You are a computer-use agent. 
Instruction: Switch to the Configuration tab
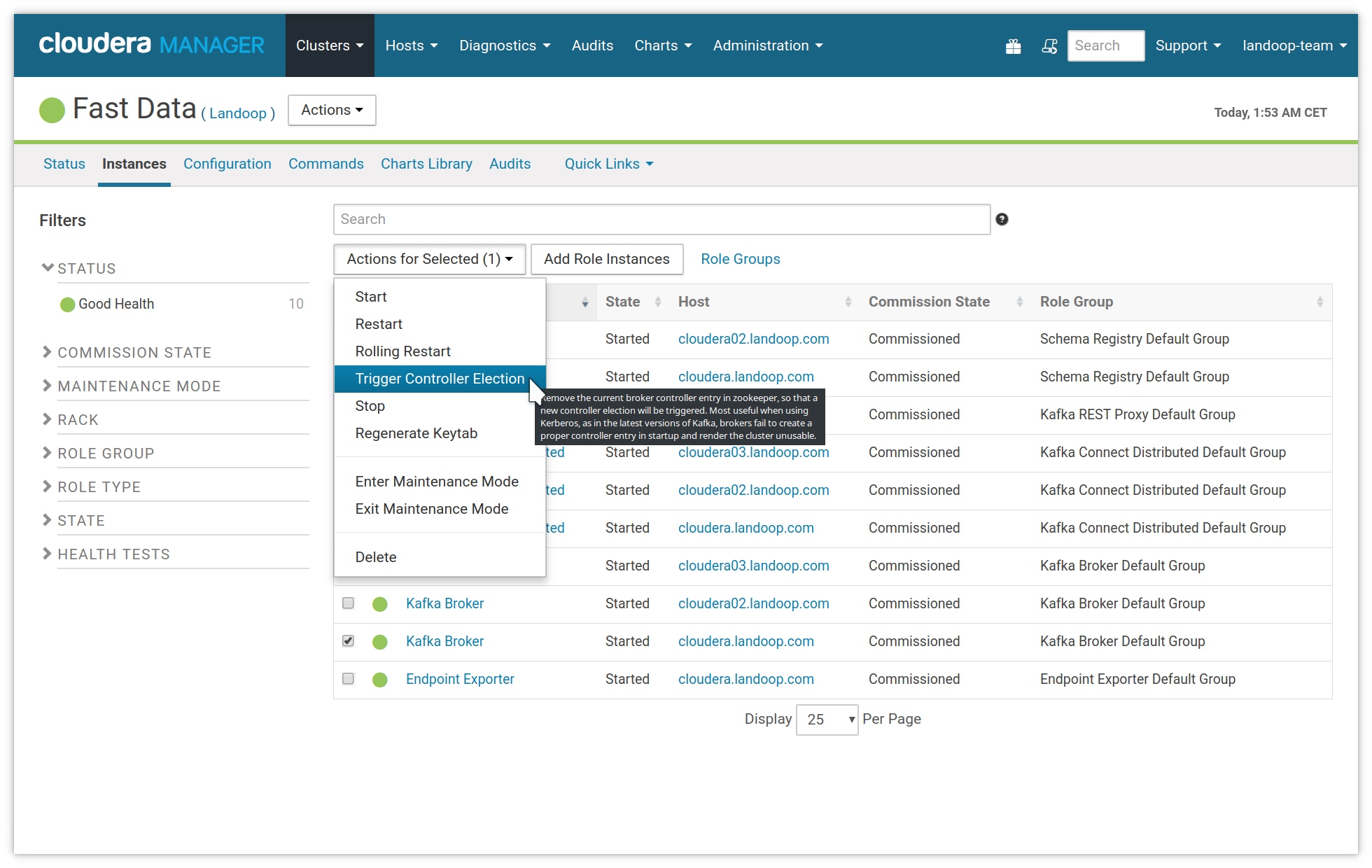[227, 164]
